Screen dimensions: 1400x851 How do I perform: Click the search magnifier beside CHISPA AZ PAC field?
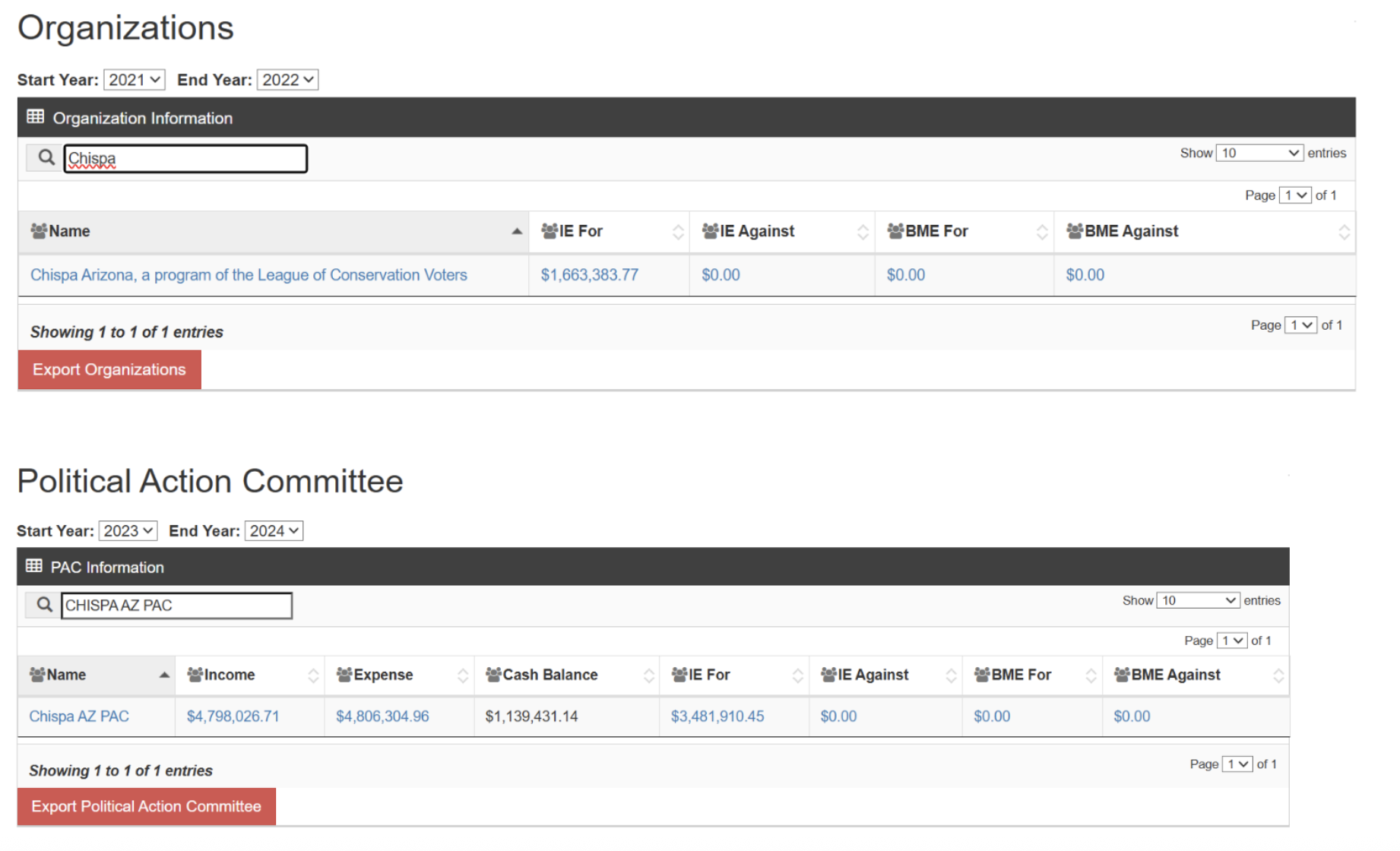point(44,605)
